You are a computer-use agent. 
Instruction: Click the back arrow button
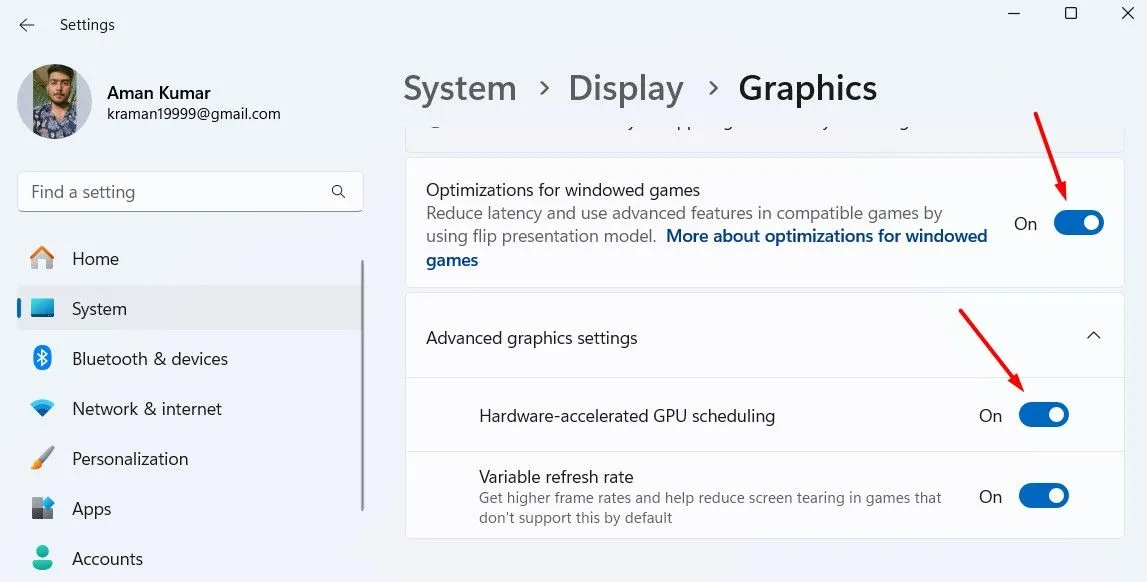pyautogui.click(x=26, y=24)
